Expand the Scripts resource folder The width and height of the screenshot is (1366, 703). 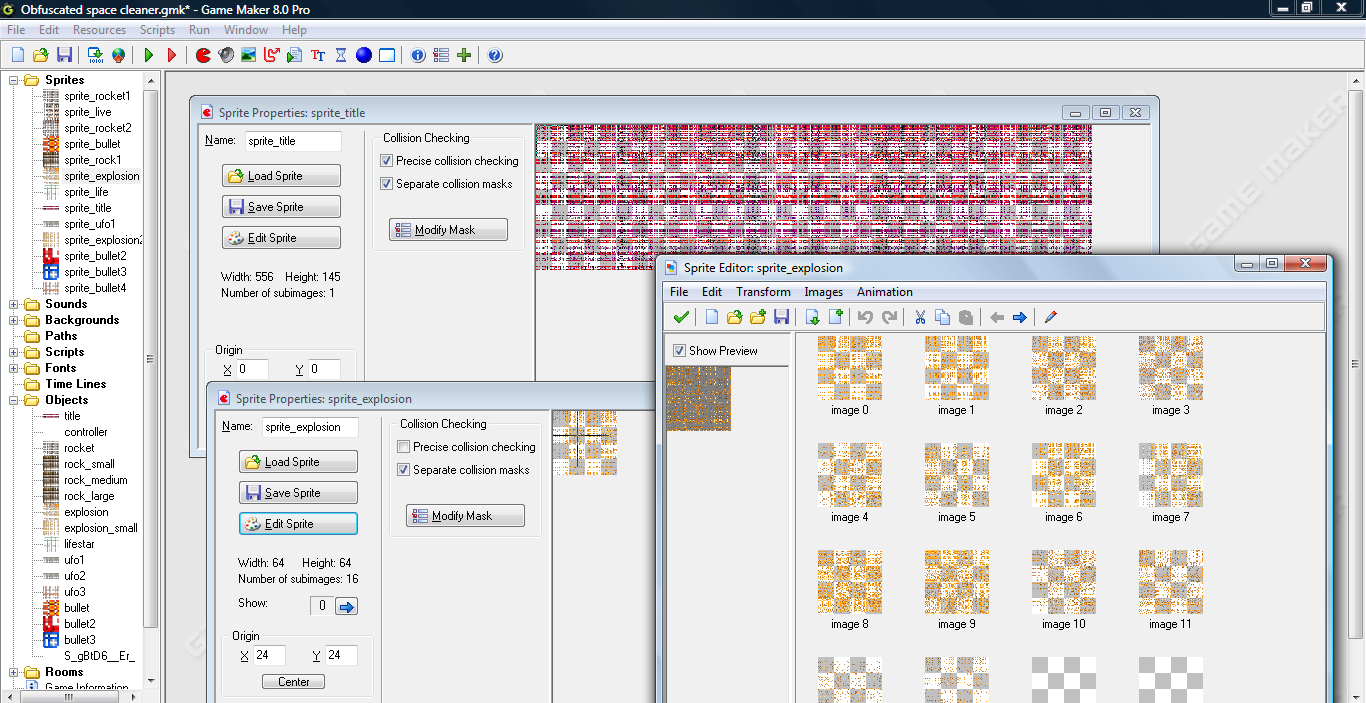click(x=14, y=352)
